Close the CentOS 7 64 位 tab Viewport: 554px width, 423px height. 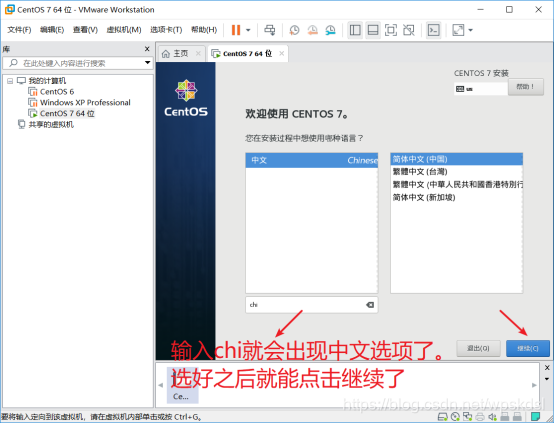(x=282, y=54)
